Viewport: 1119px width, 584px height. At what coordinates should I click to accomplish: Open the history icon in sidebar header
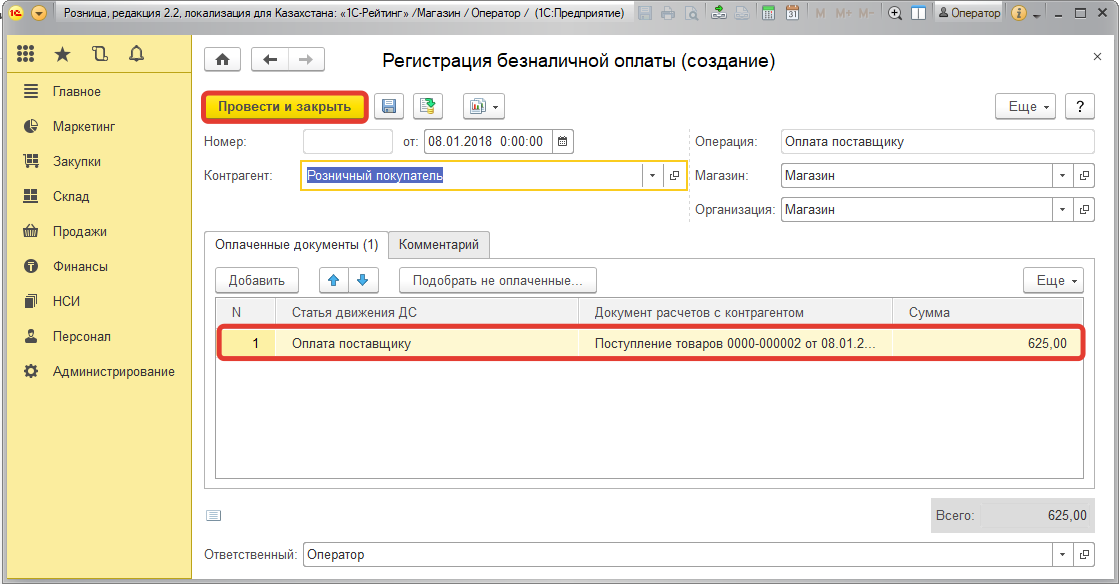[x=99, y=54]
